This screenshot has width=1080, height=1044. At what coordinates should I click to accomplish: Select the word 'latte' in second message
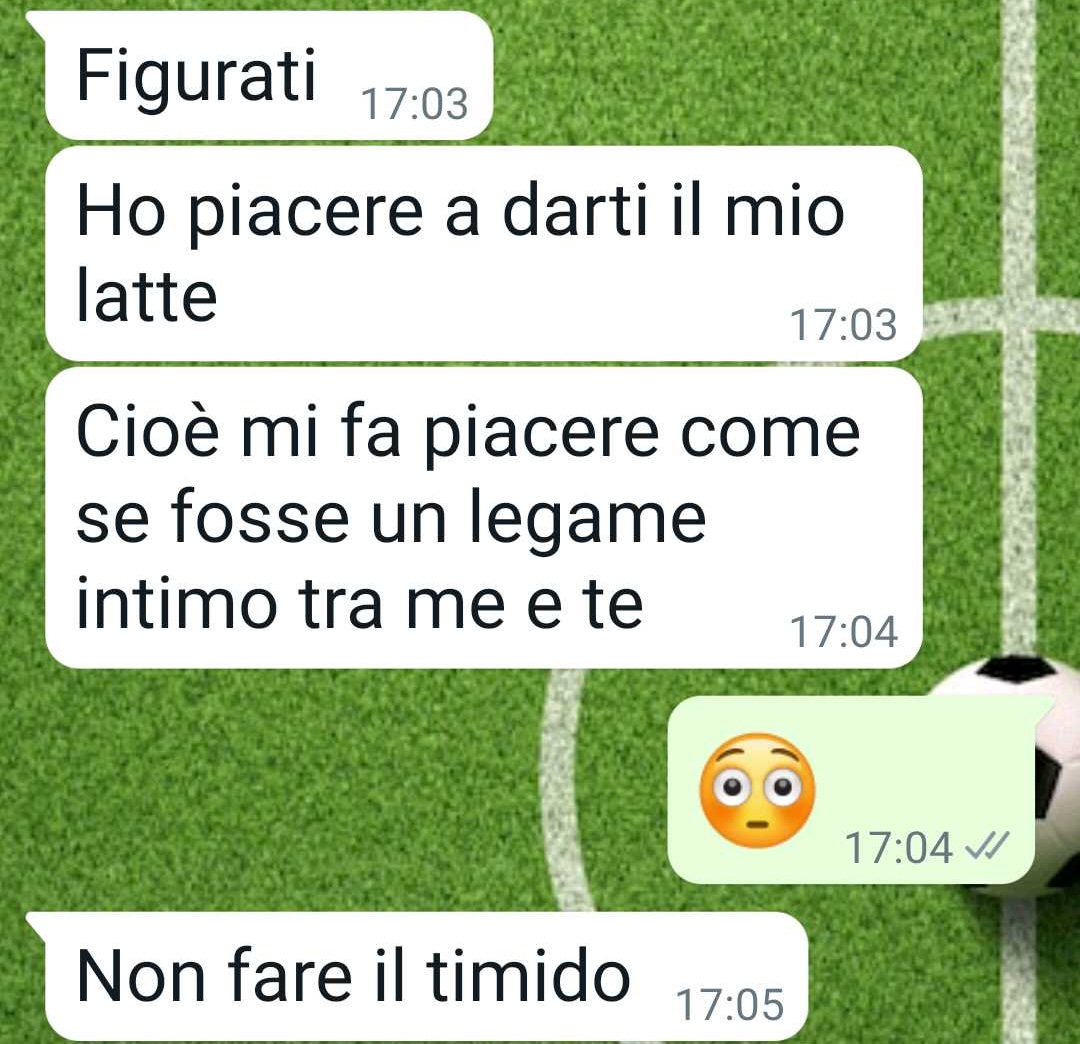click(x=147, y=295)
